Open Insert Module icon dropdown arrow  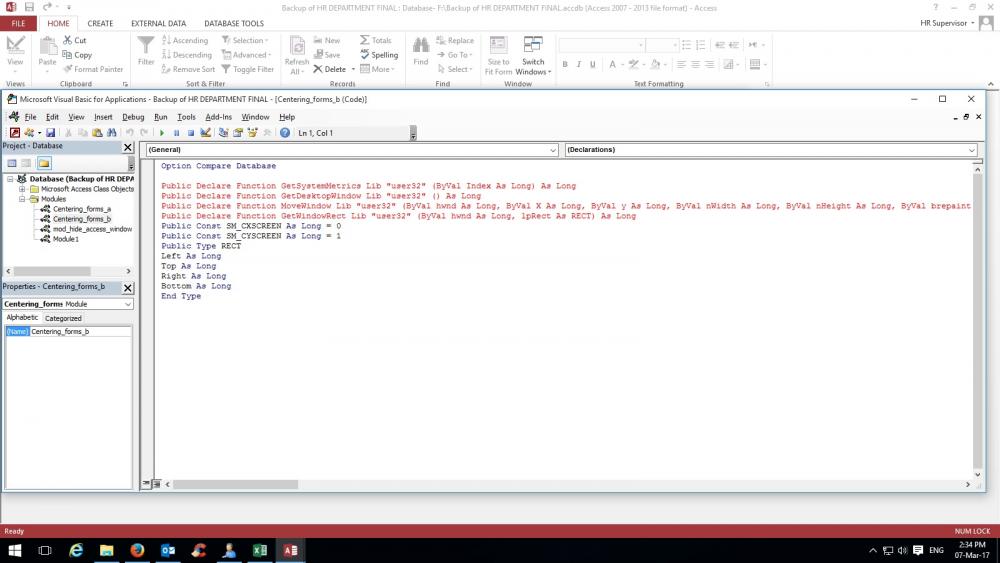[x=39, y=133]
